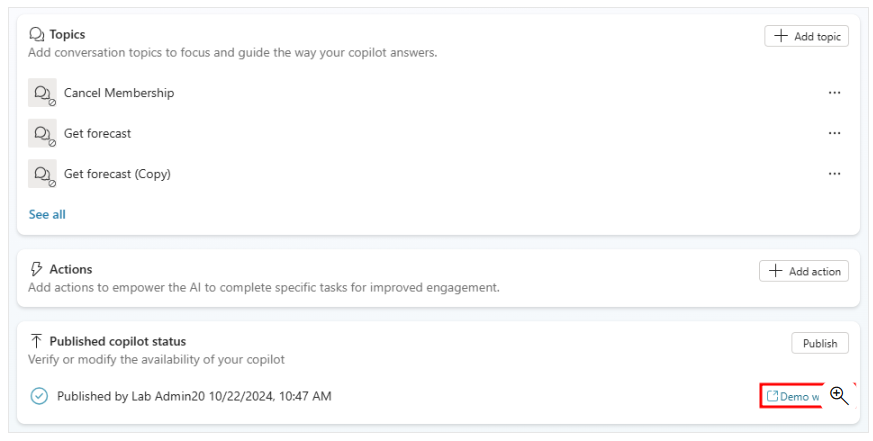Click the Published by Lab Admin20 text

click(x=194, y=396)
